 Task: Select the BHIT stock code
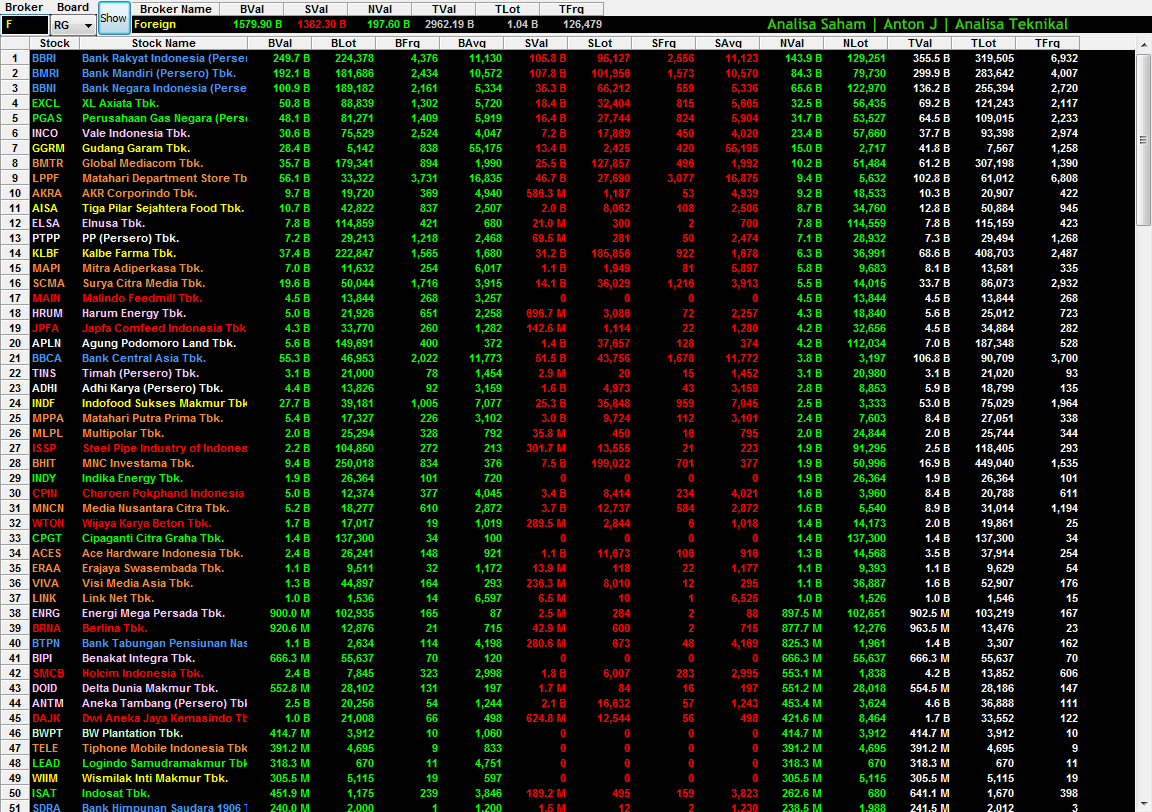pos(44,464)
